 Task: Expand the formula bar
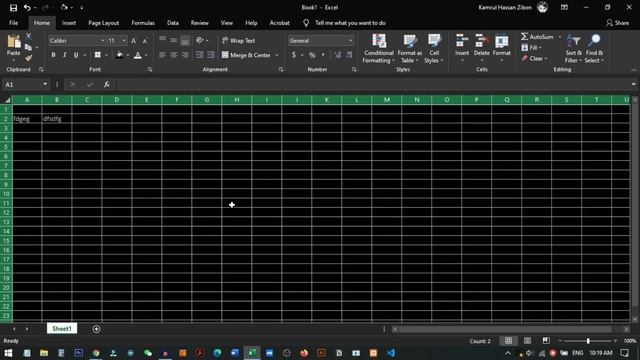point(633,84)
